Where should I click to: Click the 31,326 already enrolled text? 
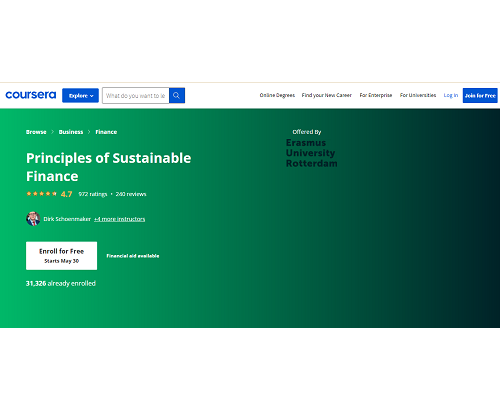pyautogui.click(x=61, y=283)
